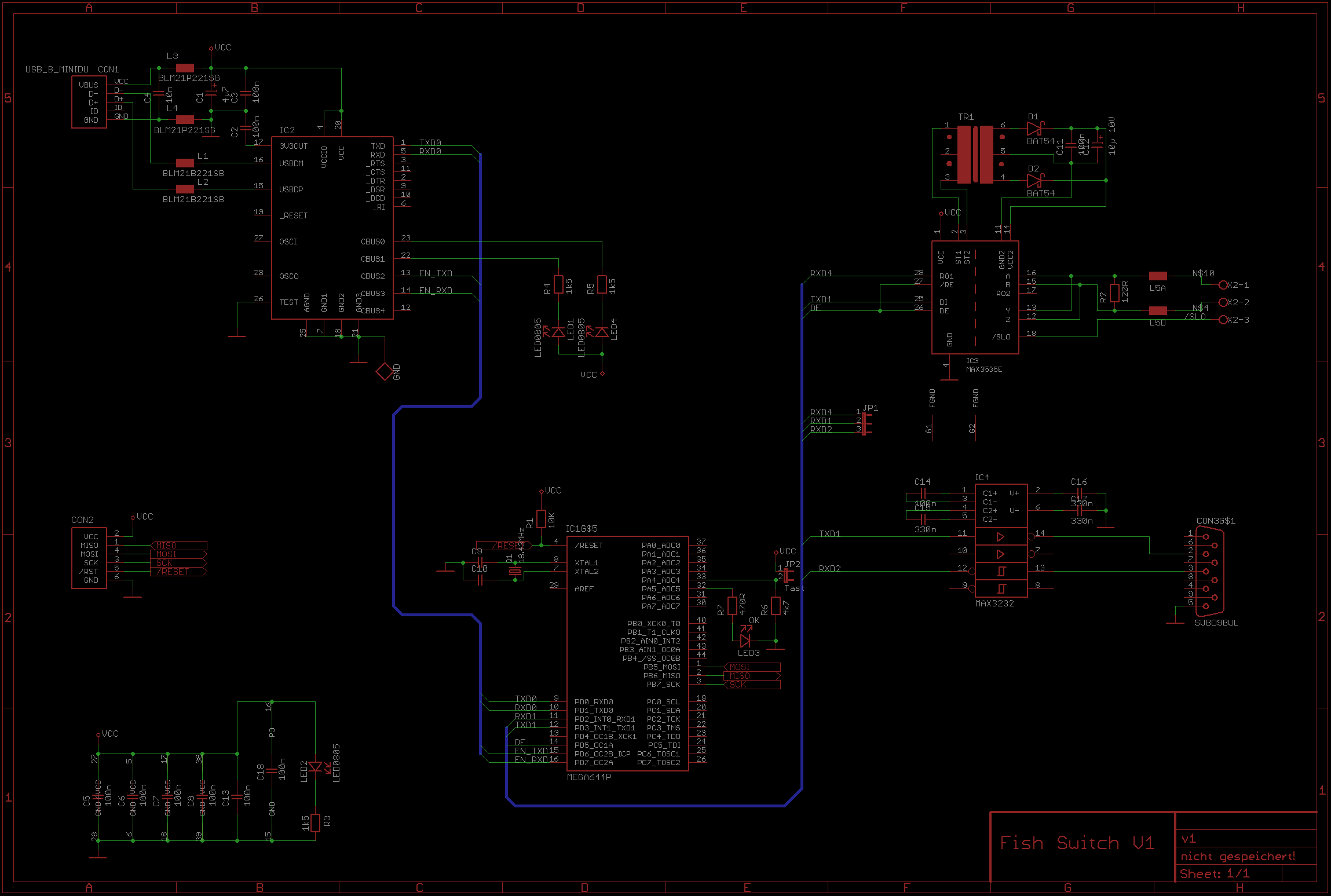Click the 'USB_B_MINIDU' value text
Viewport: 1331px width, 896px height.
point(57,70)
